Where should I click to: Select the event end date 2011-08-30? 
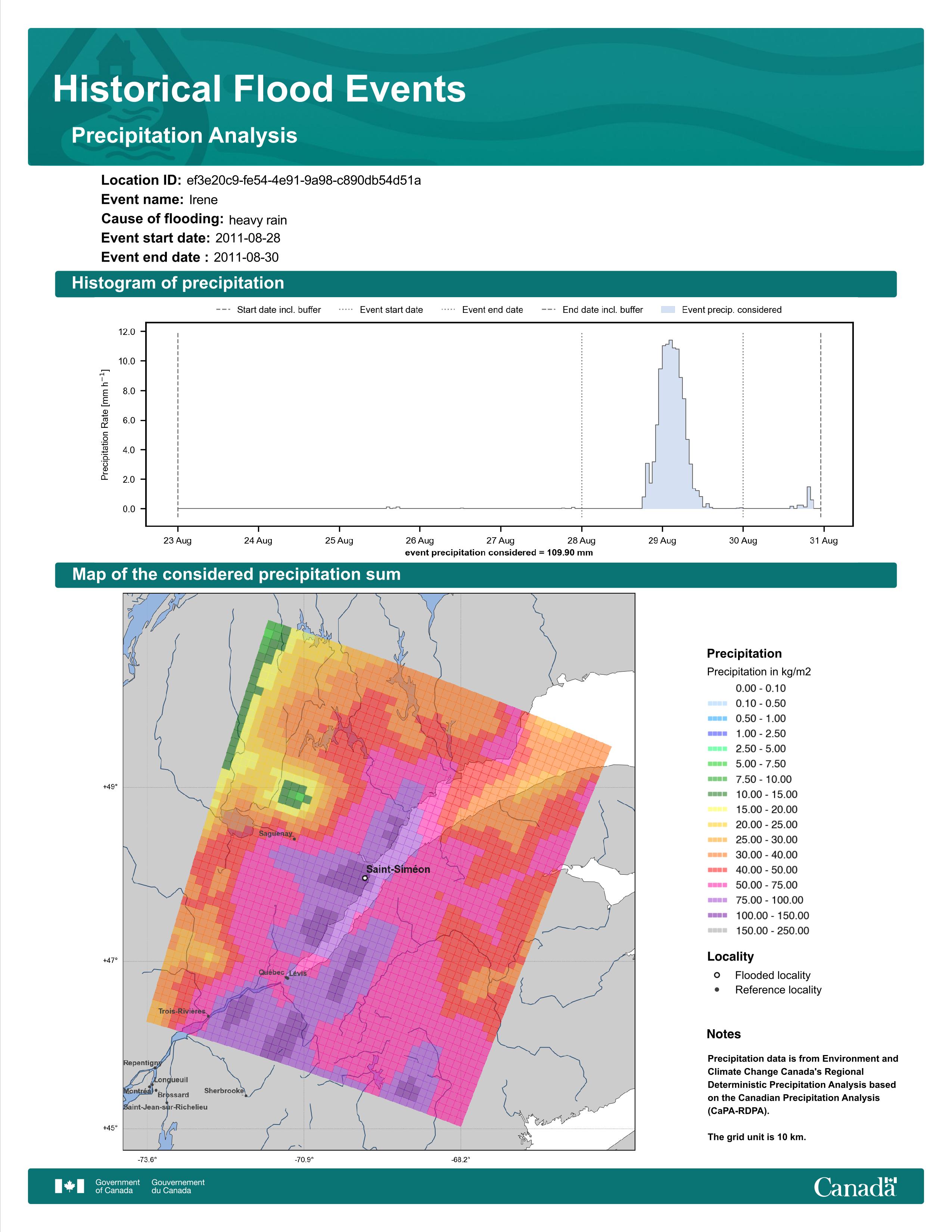246,257
